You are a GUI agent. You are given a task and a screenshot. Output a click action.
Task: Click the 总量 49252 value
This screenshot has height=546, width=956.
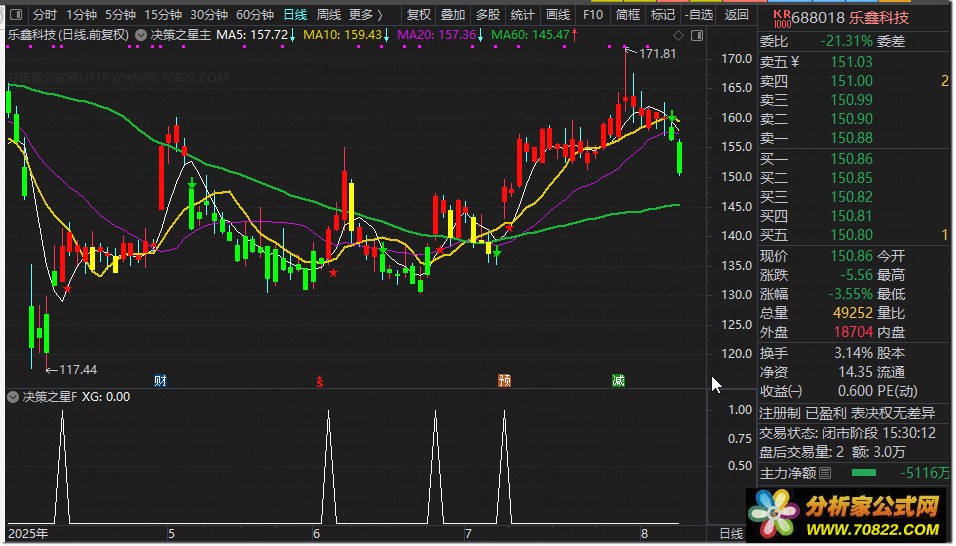pos(853,313)
